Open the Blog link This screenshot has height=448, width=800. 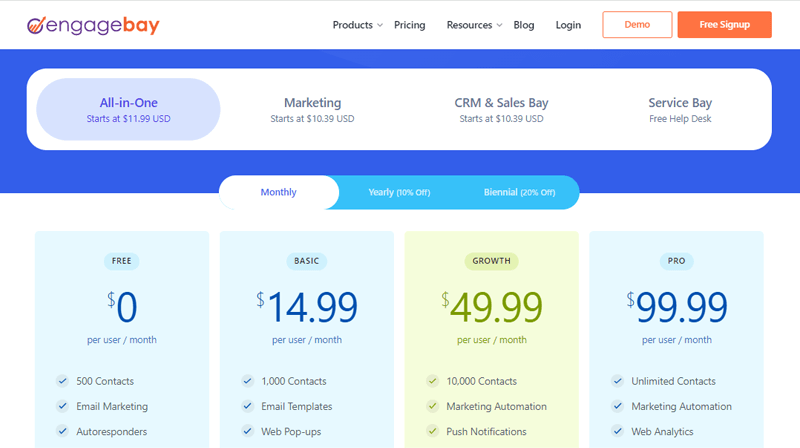pos(523,25)
